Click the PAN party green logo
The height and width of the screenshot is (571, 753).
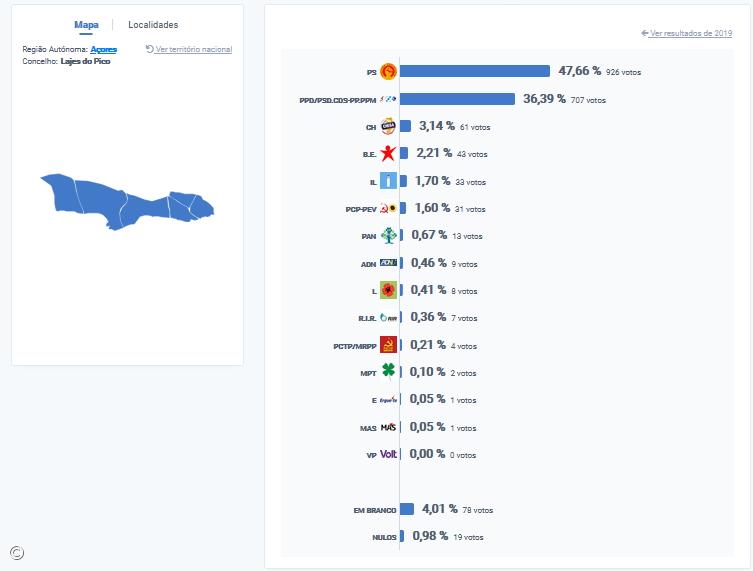[388, 236]
